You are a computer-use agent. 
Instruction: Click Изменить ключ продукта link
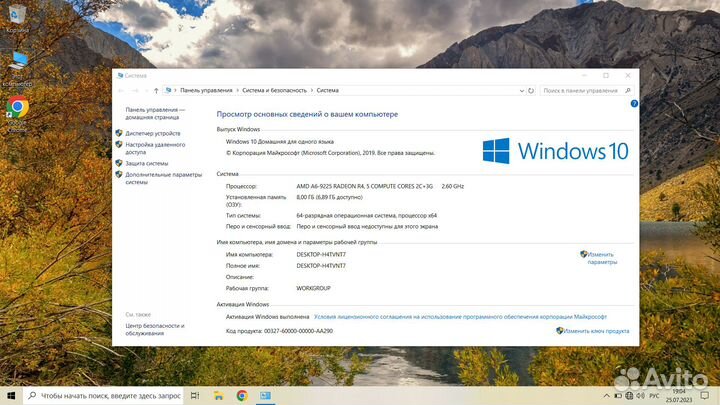tap(596, 331)
